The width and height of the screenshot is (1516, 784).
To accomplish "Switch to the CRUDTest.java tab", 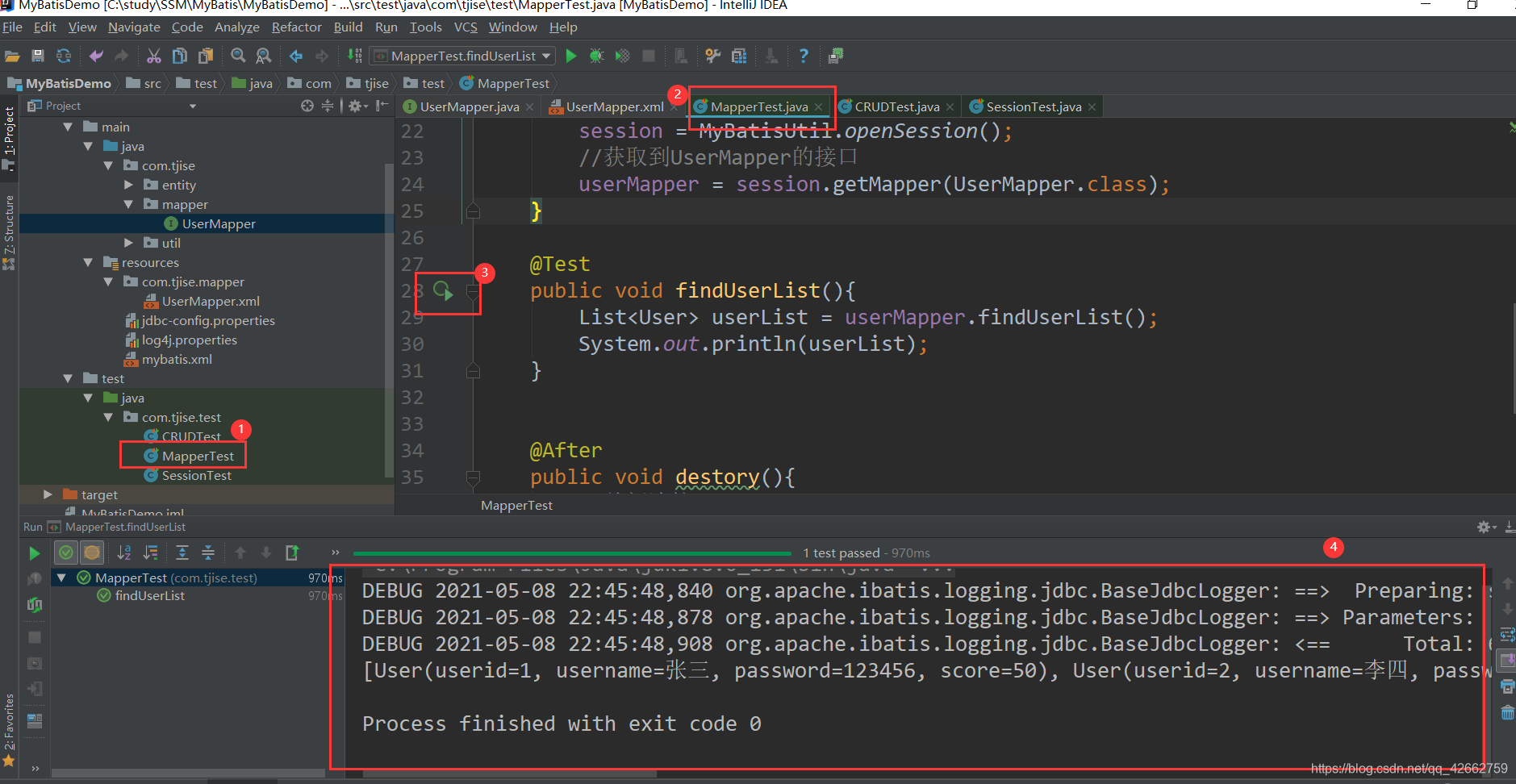I will coord(896,106).
